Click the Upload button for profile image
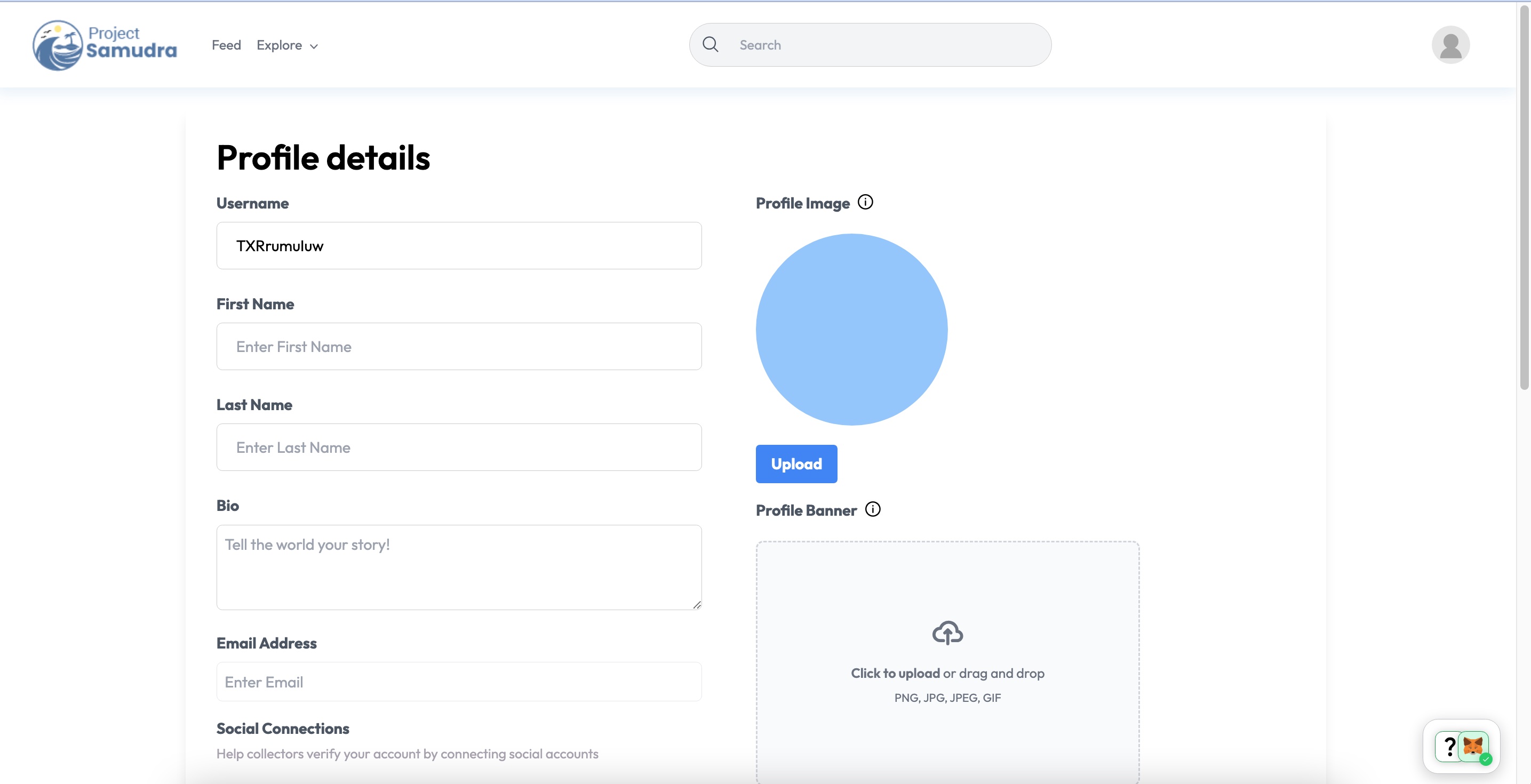 (x=796, y=463)
